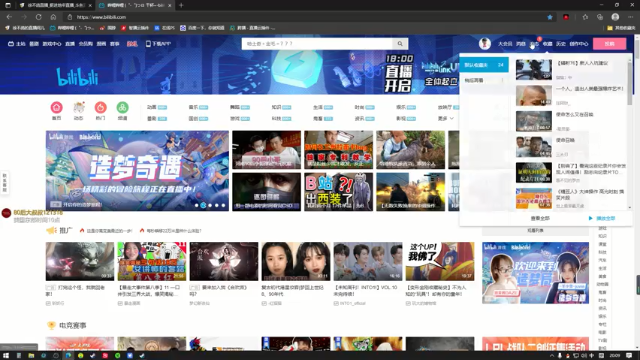Open 创作中心 in the header
The width and height of the screenshot is (640, 360).
tap(579, 44)
